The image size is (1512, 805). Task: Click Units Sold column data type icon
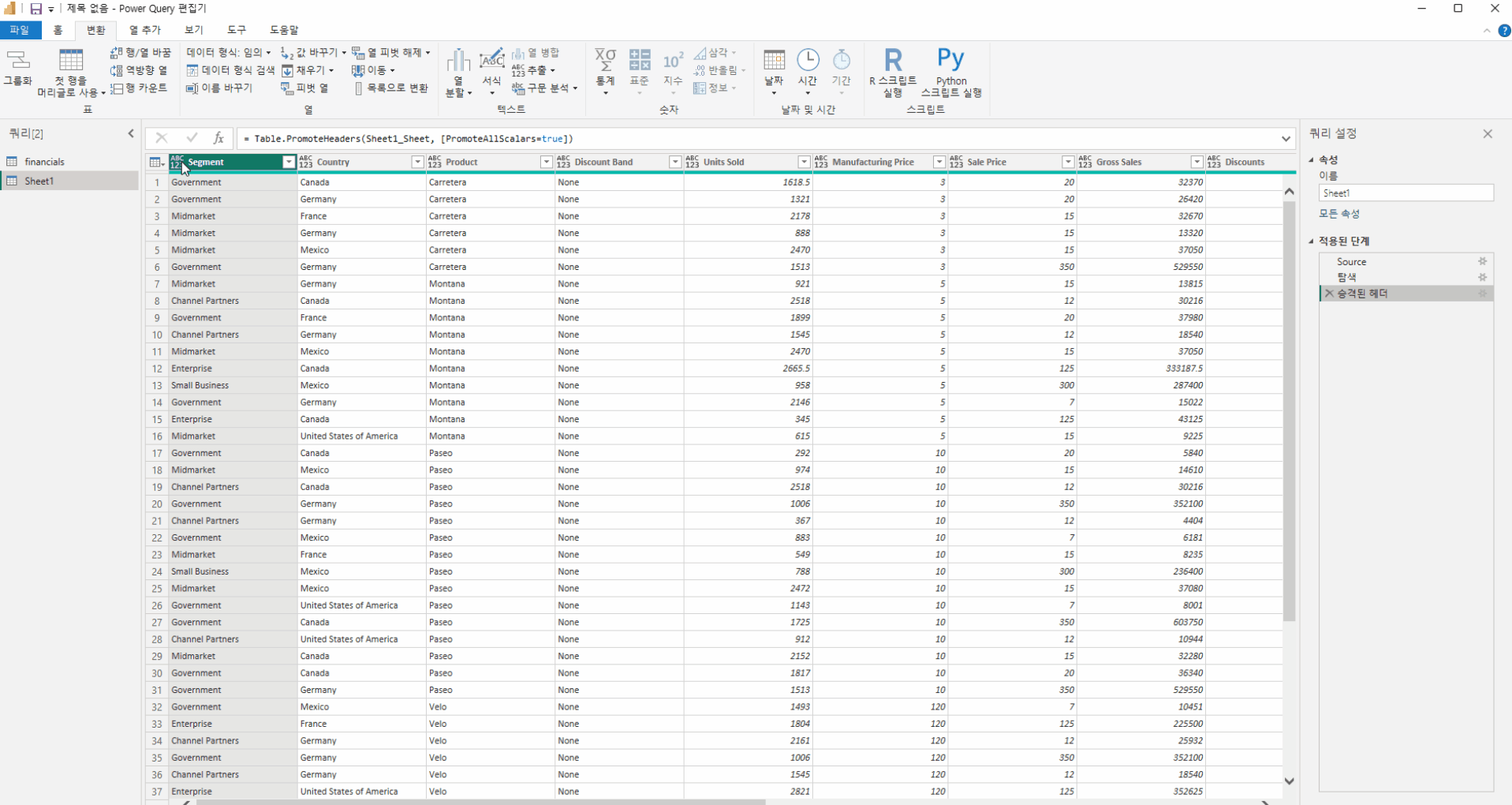[693, 163]
